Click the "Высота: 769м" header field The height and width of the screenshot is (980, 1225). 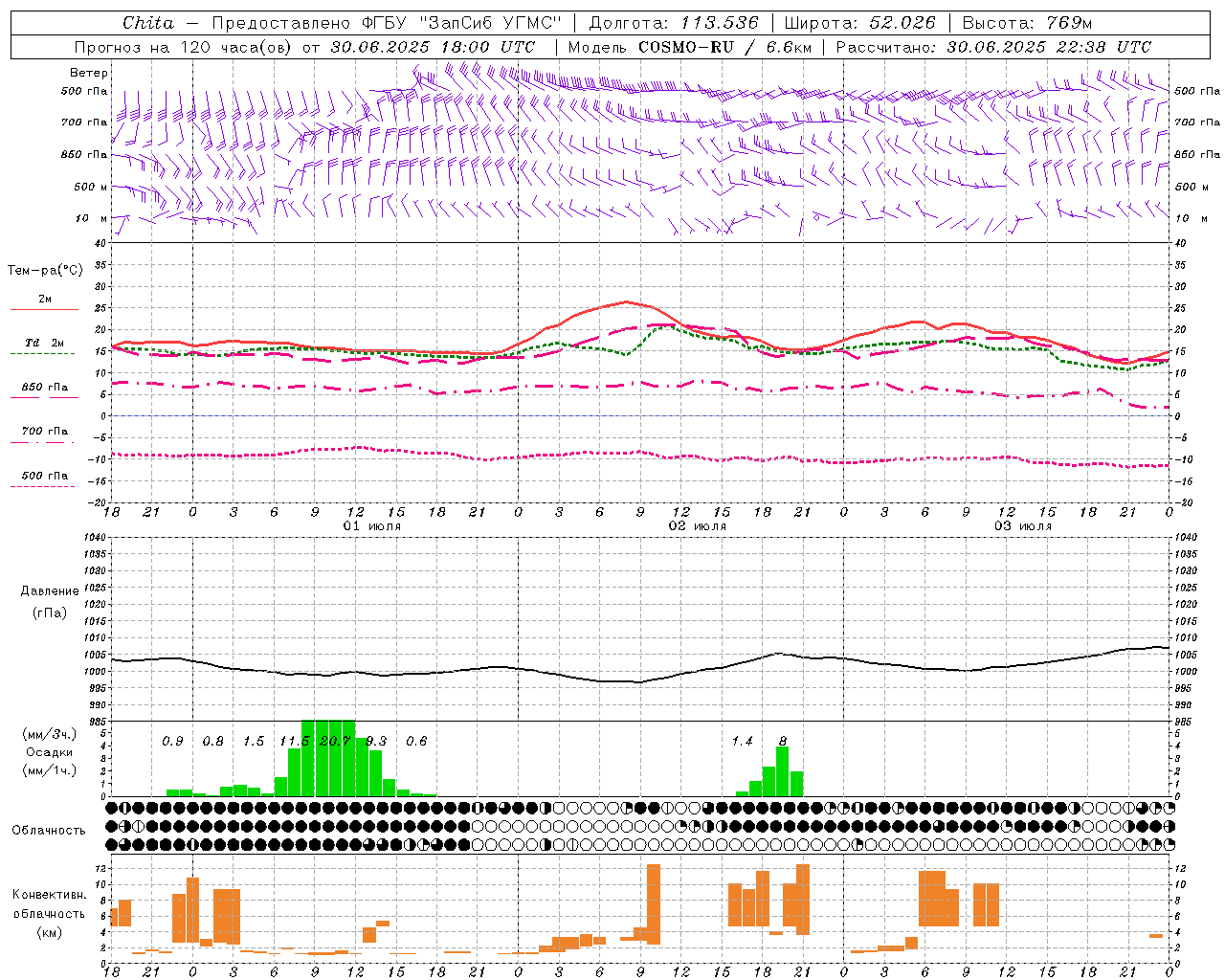click(x=1027, y=23)
